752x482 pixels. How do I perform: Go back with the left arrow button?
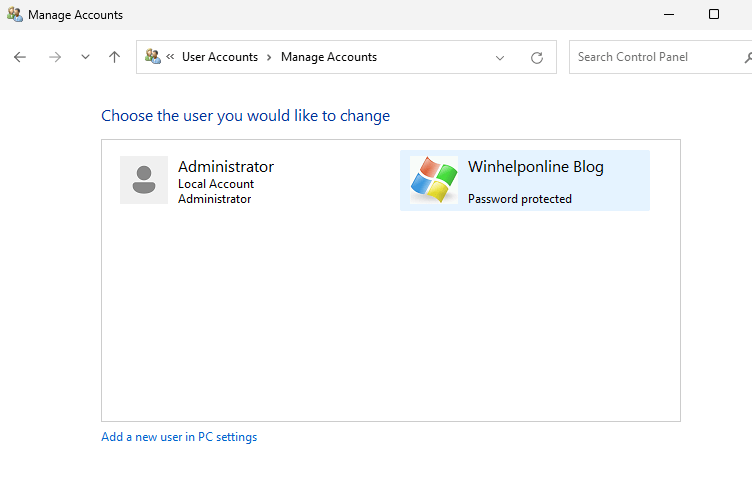click(x=20, y=57)
